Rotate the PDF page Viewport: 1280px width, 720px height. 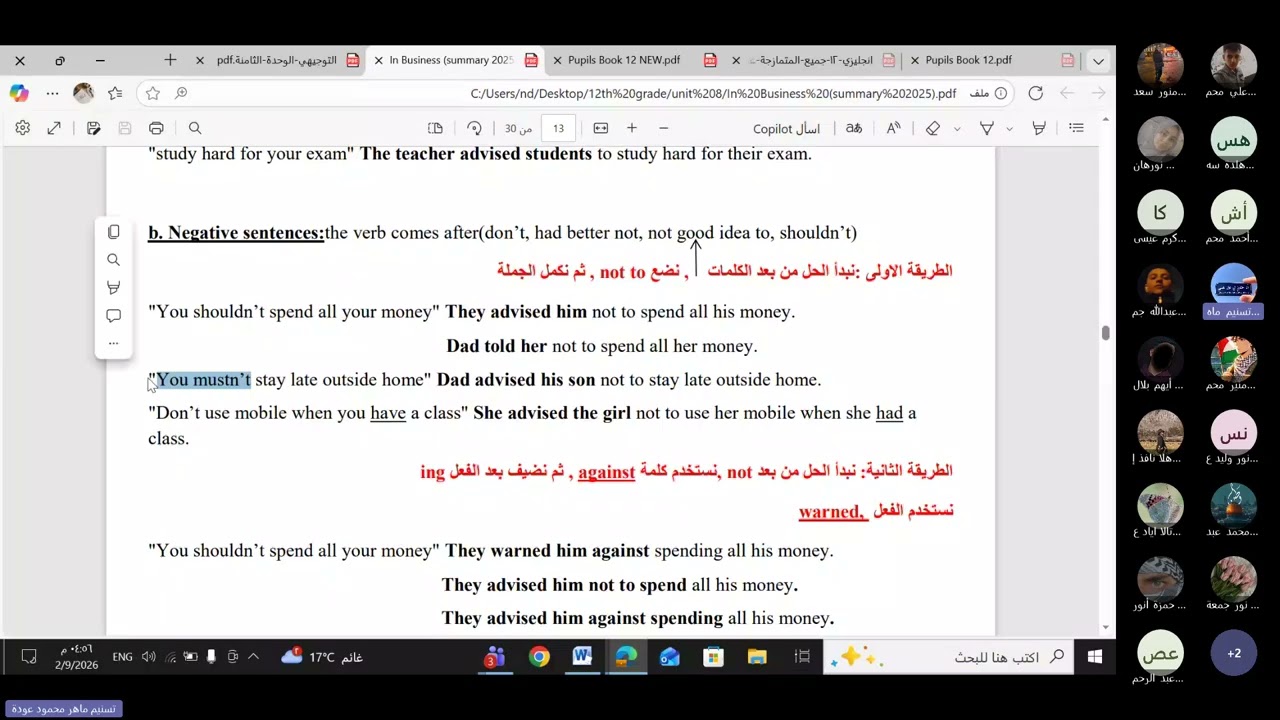pyautogui.click(x=474, y=128)
